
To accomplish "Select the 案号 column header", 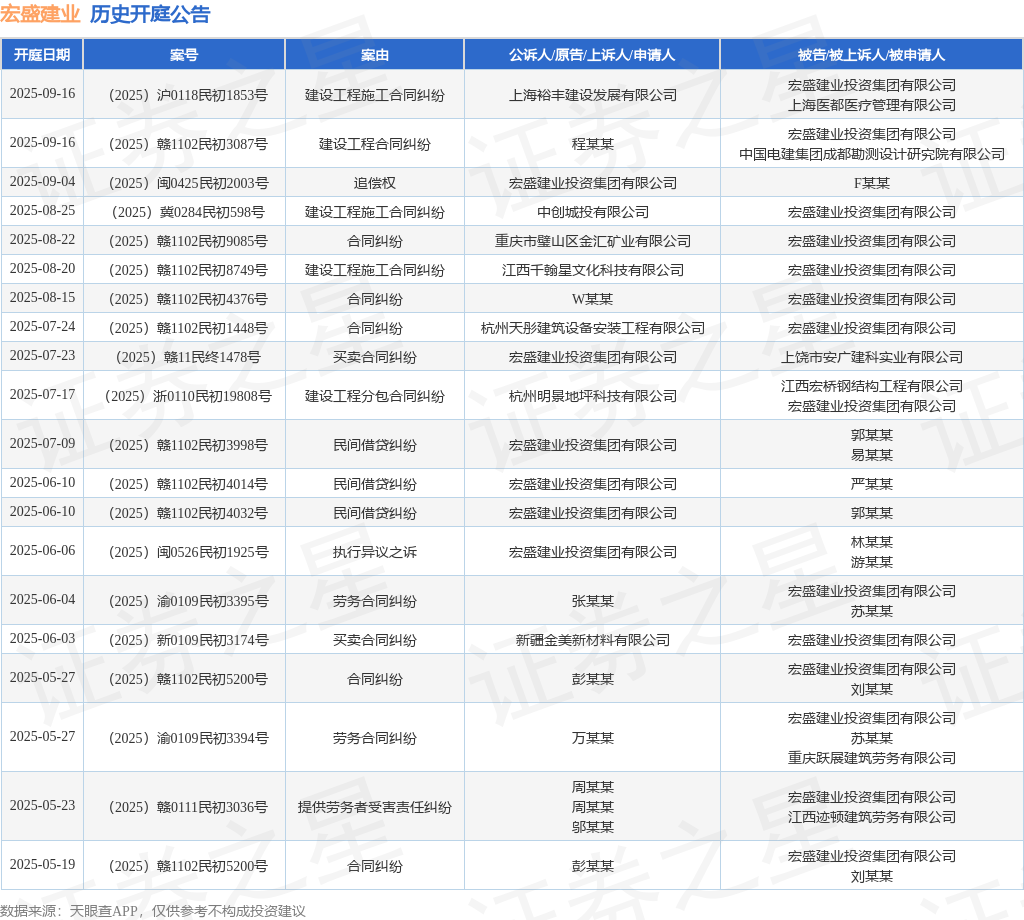I will tap(184, 55).
